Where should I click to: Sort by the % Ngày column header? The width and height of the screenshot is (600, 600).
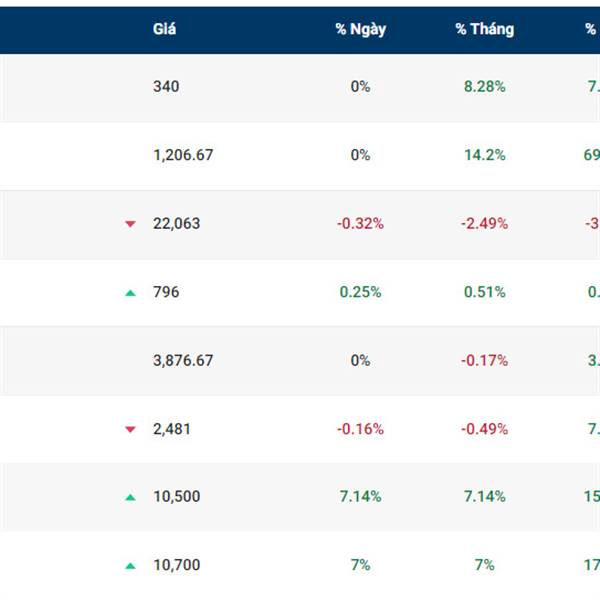pos(360,29)
